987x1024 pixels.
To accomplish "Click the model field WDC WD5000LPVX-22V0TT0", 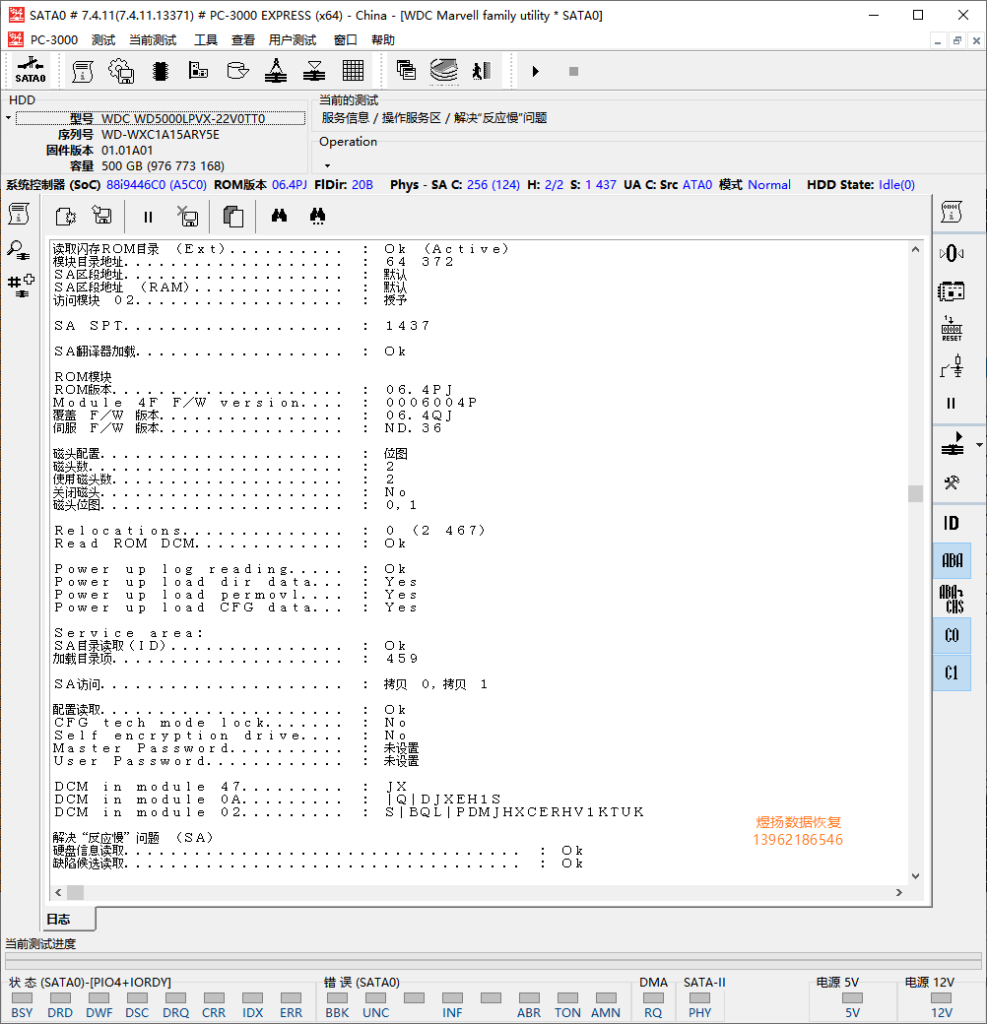I will (160, 118).
